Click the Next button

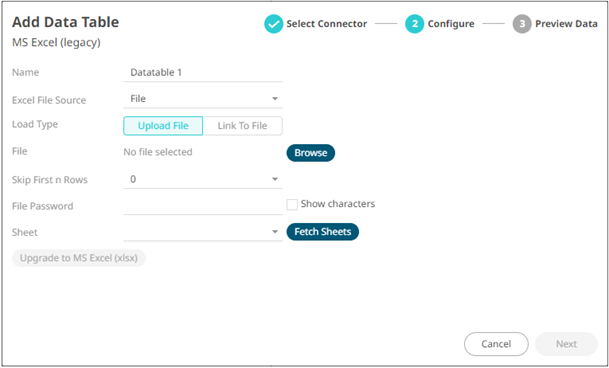pos(566,344)
